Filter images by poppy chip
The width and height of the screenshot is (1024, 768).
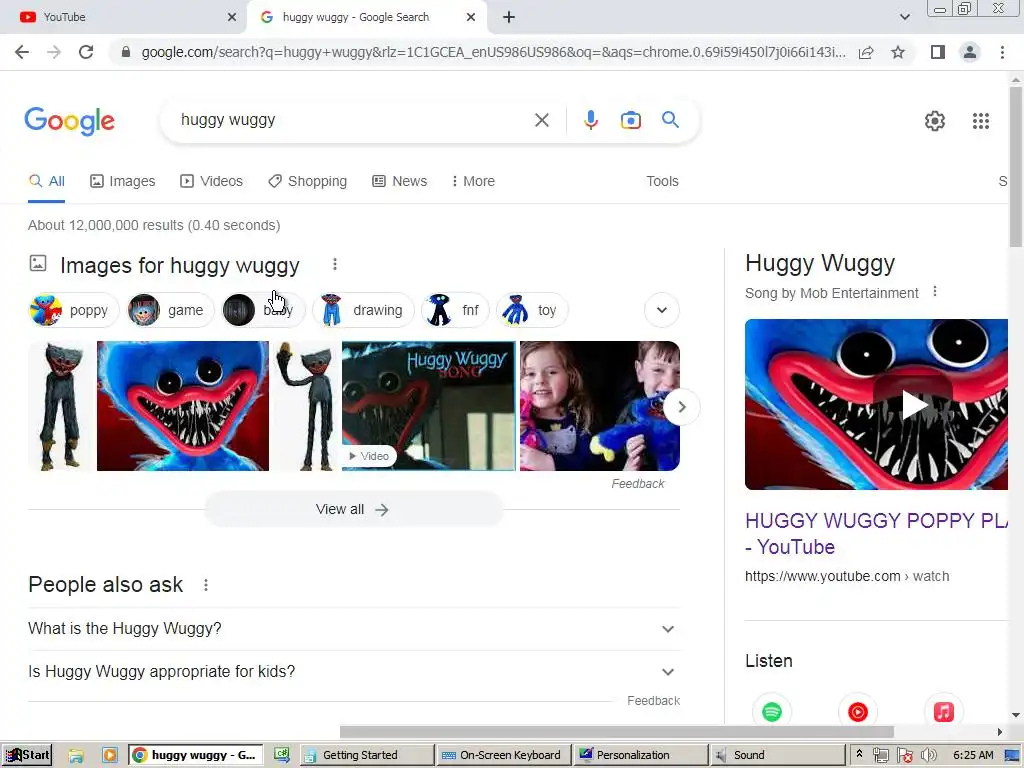coord(74,310)
